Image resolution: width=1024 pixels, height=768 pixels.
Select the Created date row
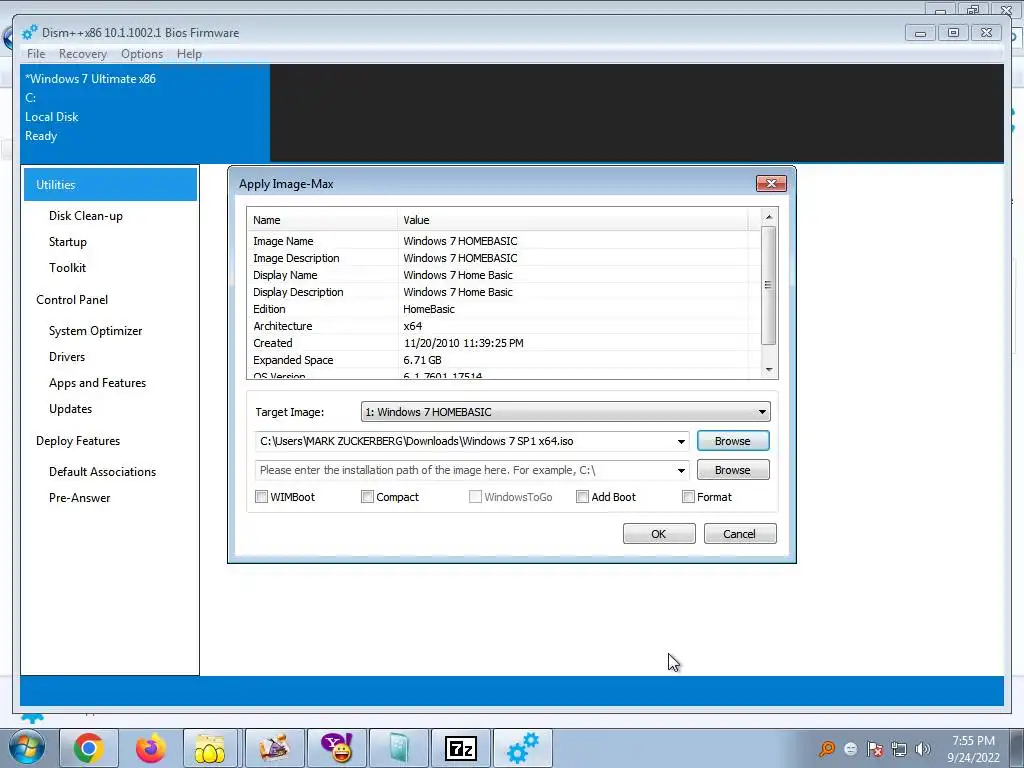pos(504,343)
